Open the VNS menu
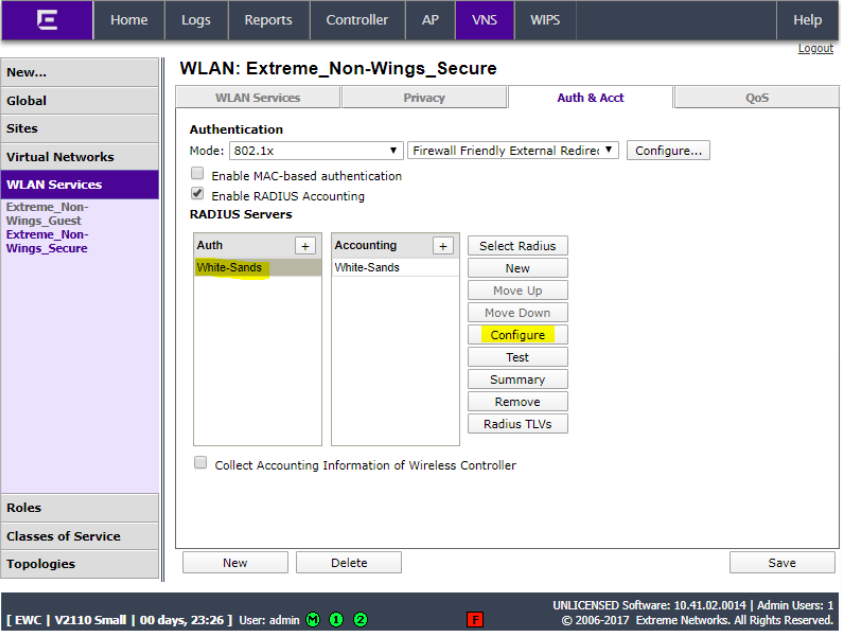Viewport: 841px width, 632px height. pyautogui.click(x=484, y=20)
